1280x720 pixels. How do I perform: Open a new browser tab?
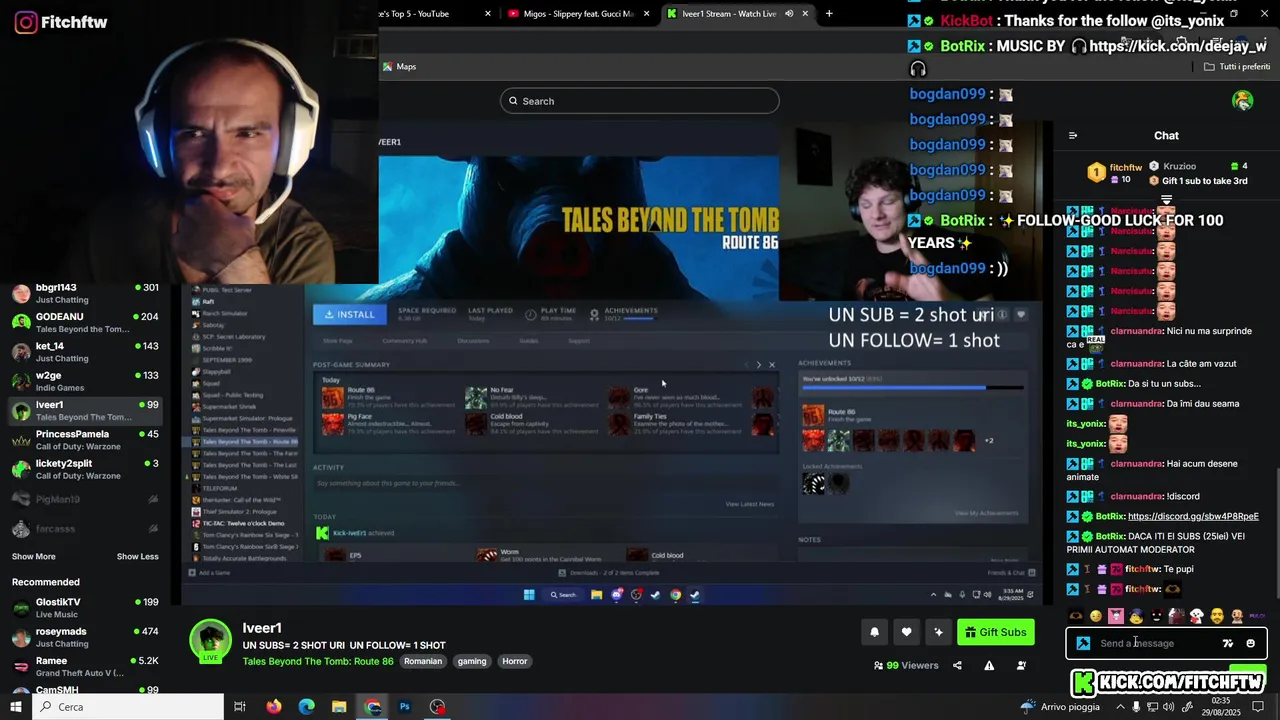tap(829, 14)
